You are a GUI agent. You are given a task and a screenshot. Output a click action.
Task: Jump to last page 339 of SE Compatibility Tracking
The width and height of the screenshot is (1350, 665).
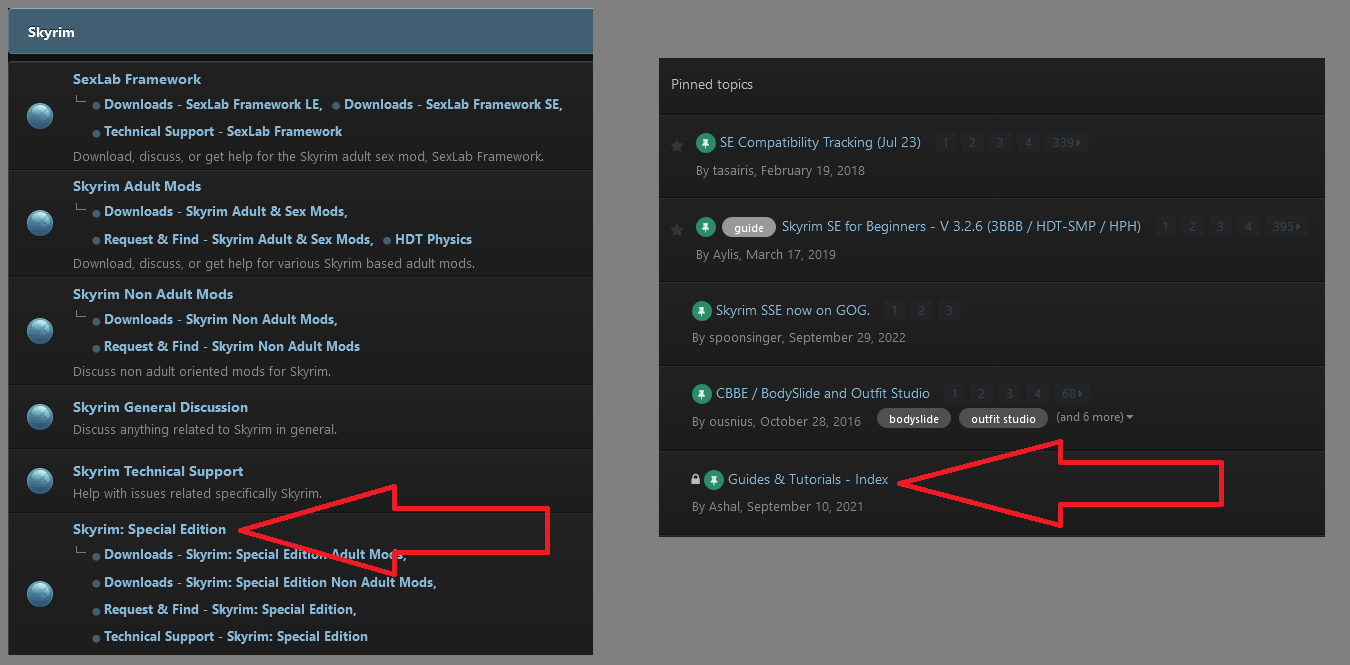[x=1066, y=143]
